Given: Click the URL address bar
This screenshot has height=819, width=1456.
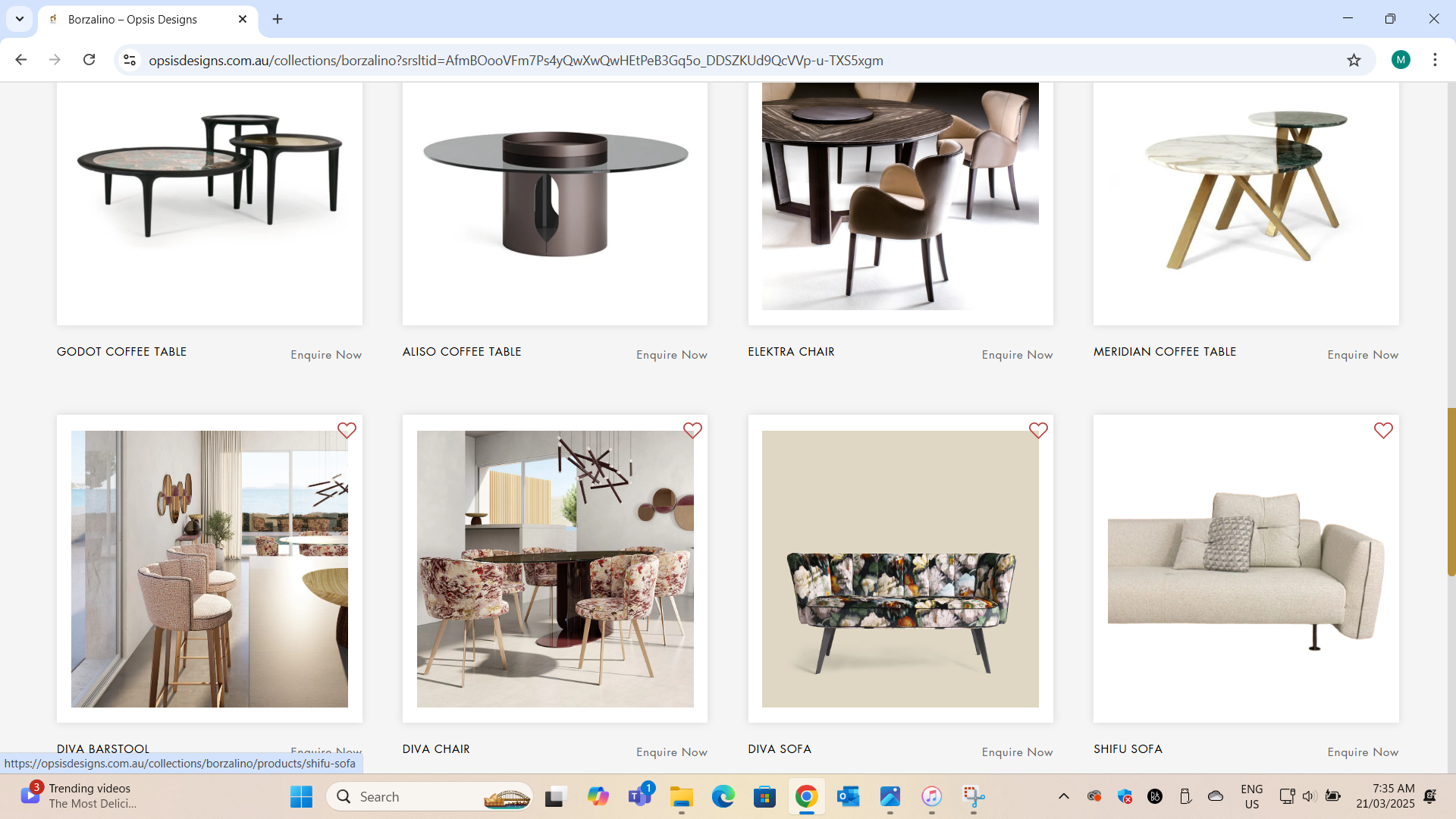Looking at the screenshot, I should 516,60.
